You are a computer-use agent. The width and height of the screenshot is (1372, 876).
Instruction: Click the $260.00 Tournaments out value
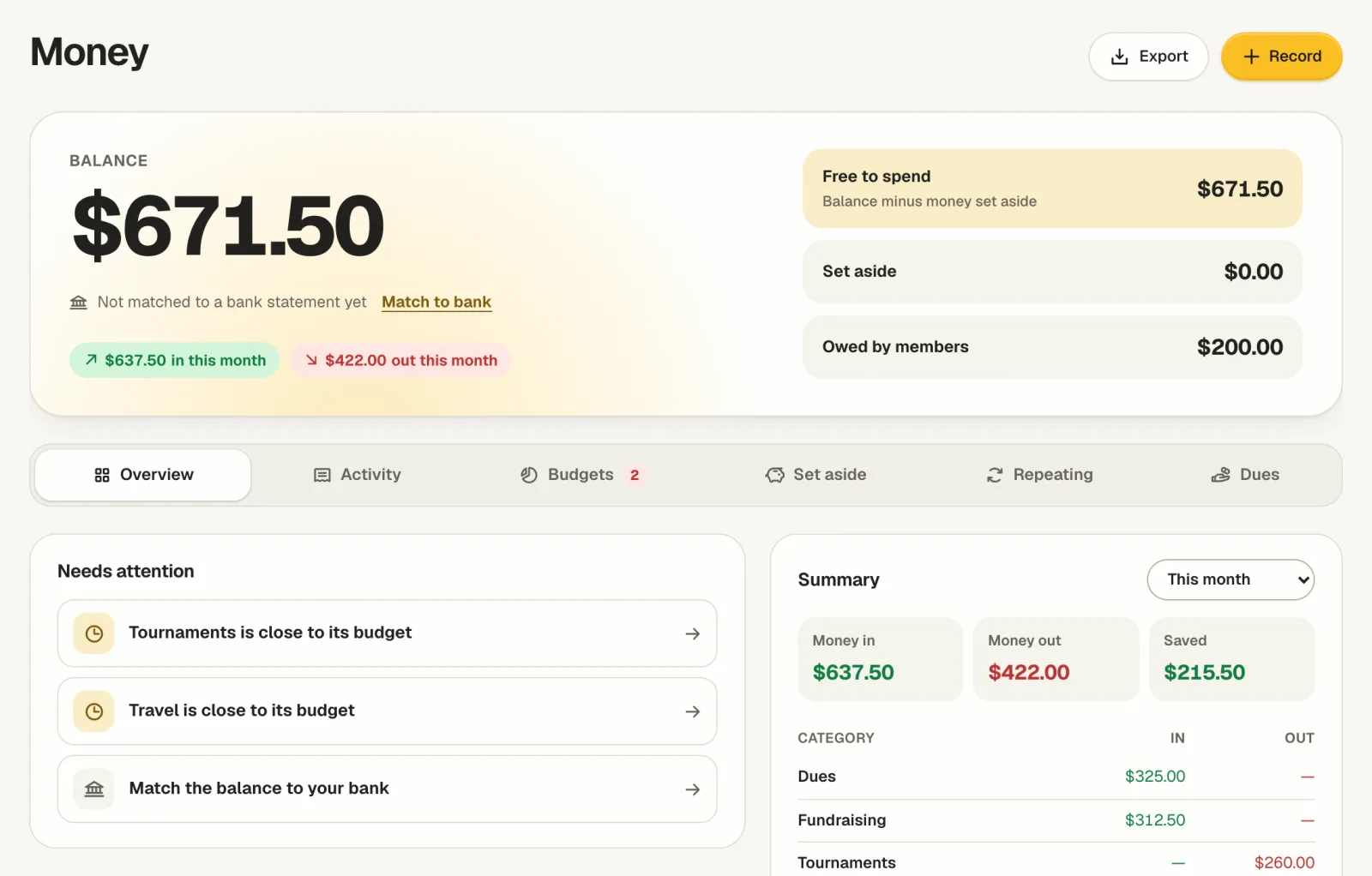point(1285,863)
